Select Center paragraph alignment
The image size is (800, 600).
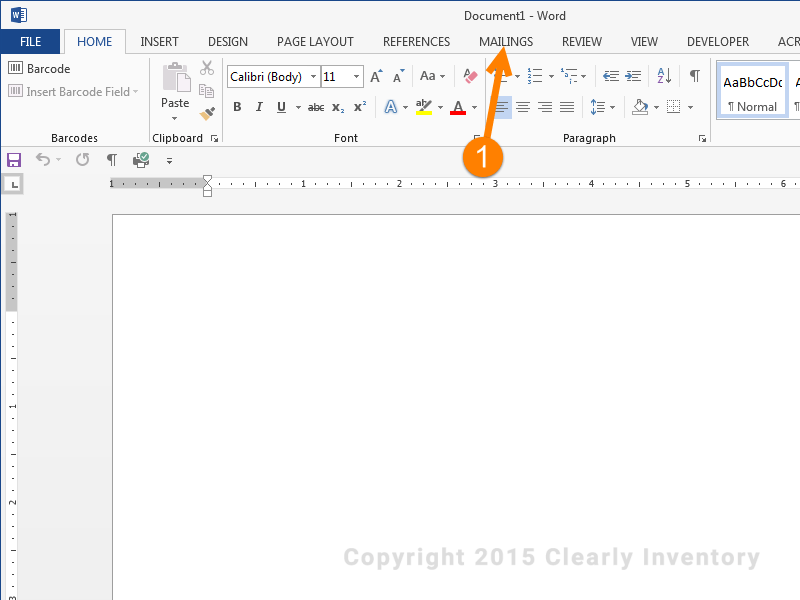point(523,107)
